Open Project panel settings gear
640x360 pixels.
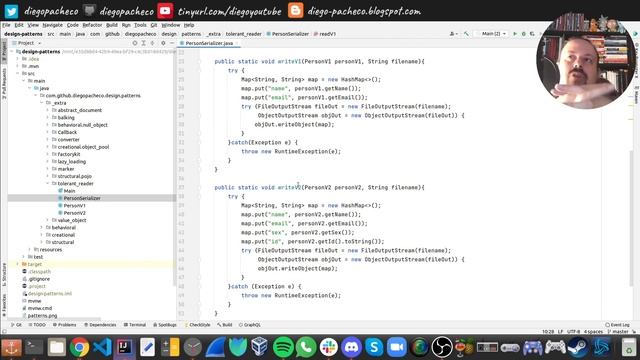[x=163, y=43]
